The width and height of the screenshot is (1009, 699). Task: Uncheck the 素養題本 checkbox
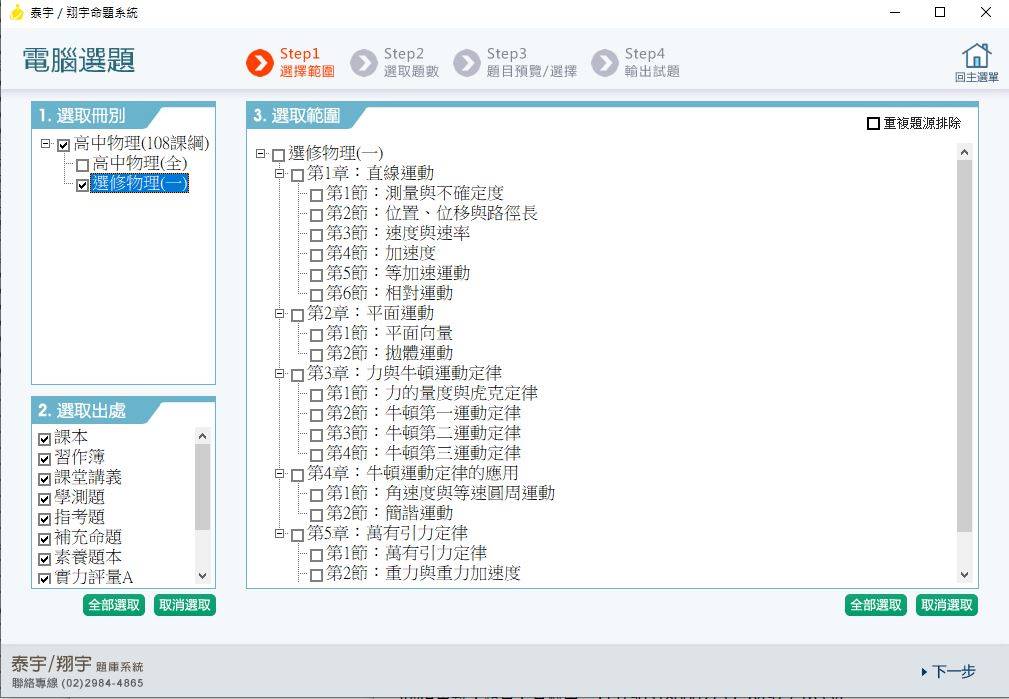coord(44,559)
